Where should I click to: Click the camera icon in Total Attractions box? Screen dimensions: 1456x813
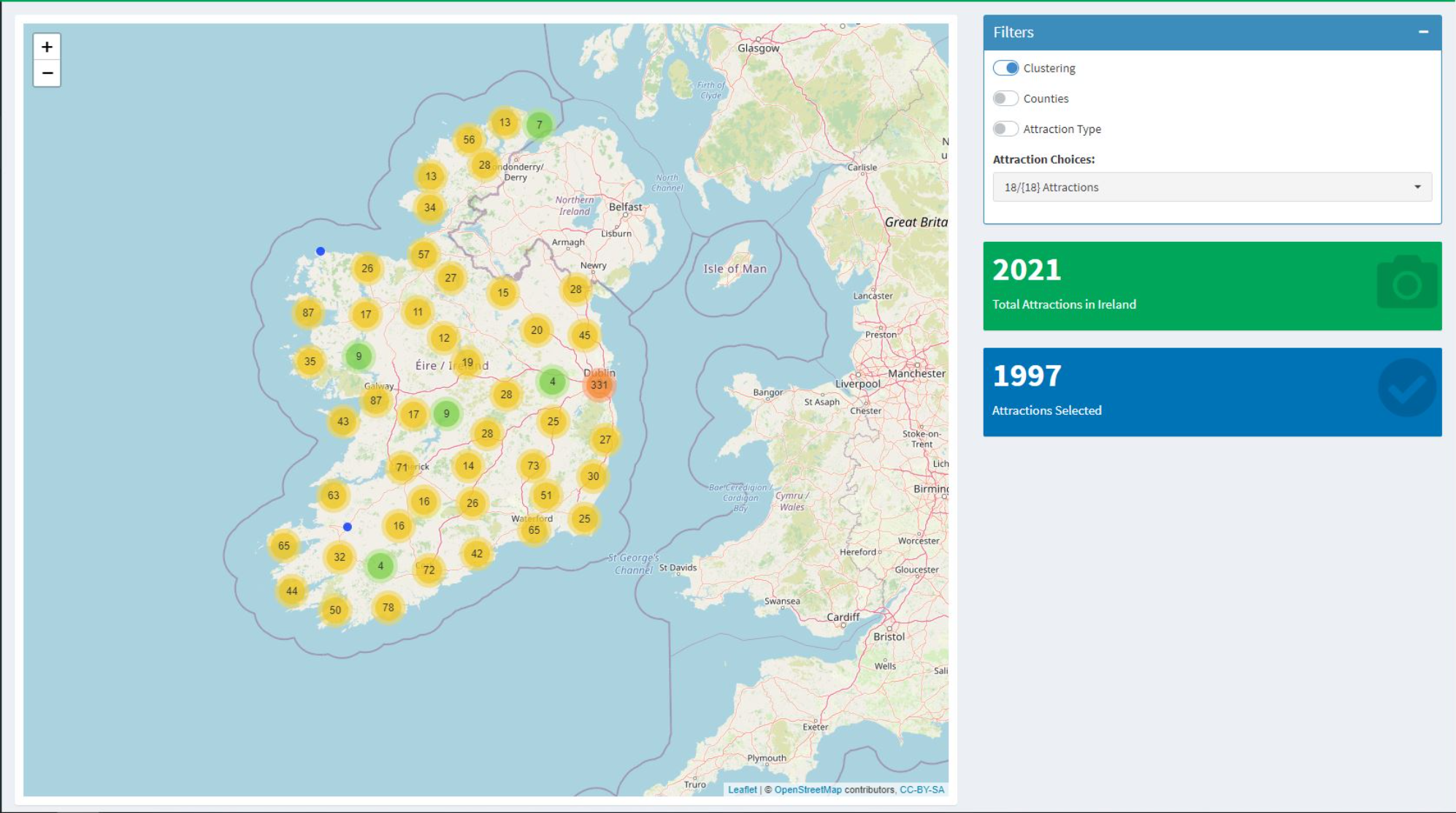pos(1406,283)
